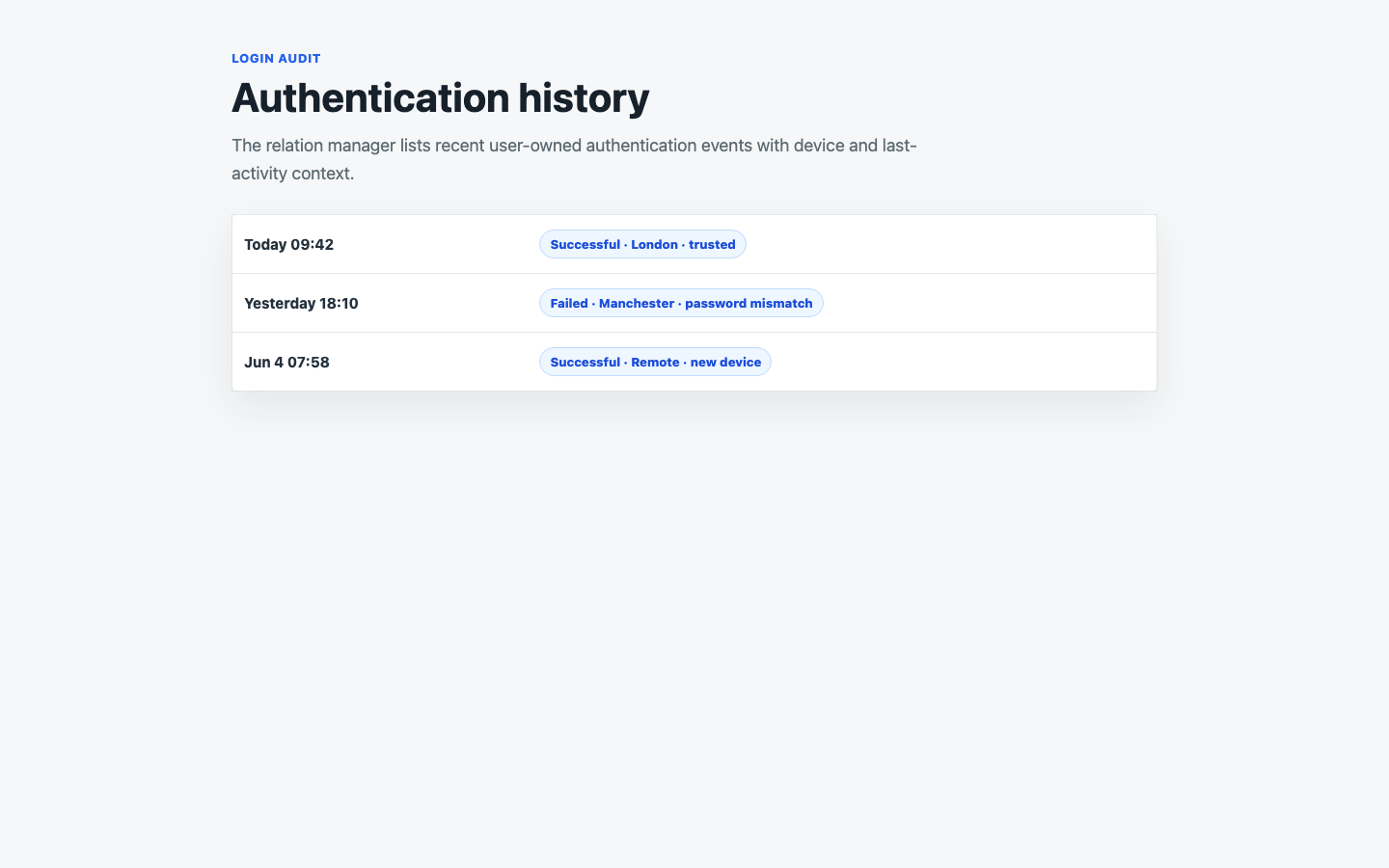The width and height of the screenshot is (1389, 868).
Task: Click the LOGIN AUDIT label
Action: 276,58
